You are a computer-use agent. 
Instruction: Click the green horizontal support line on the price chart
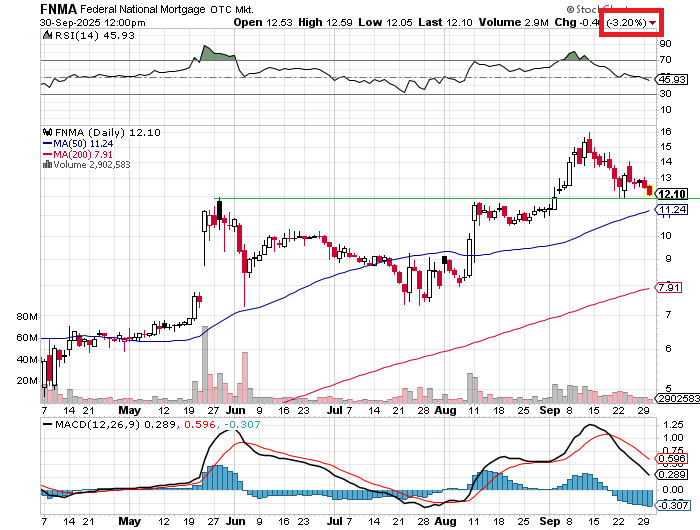coord(457,198)
